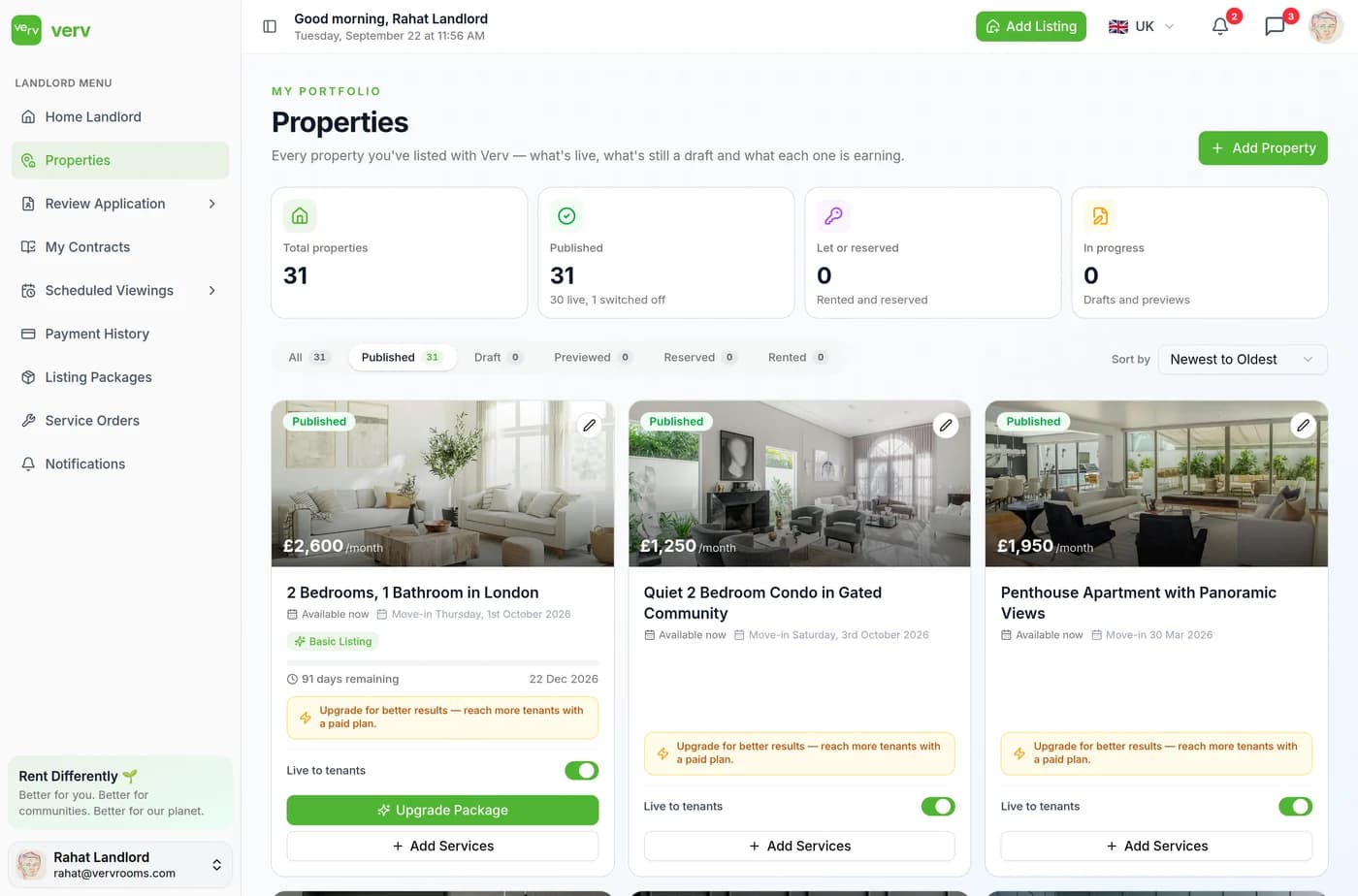This screenshot has width=1358, height=896.
Task: Click the Home Landlord house icon
Action: [28, 116]
